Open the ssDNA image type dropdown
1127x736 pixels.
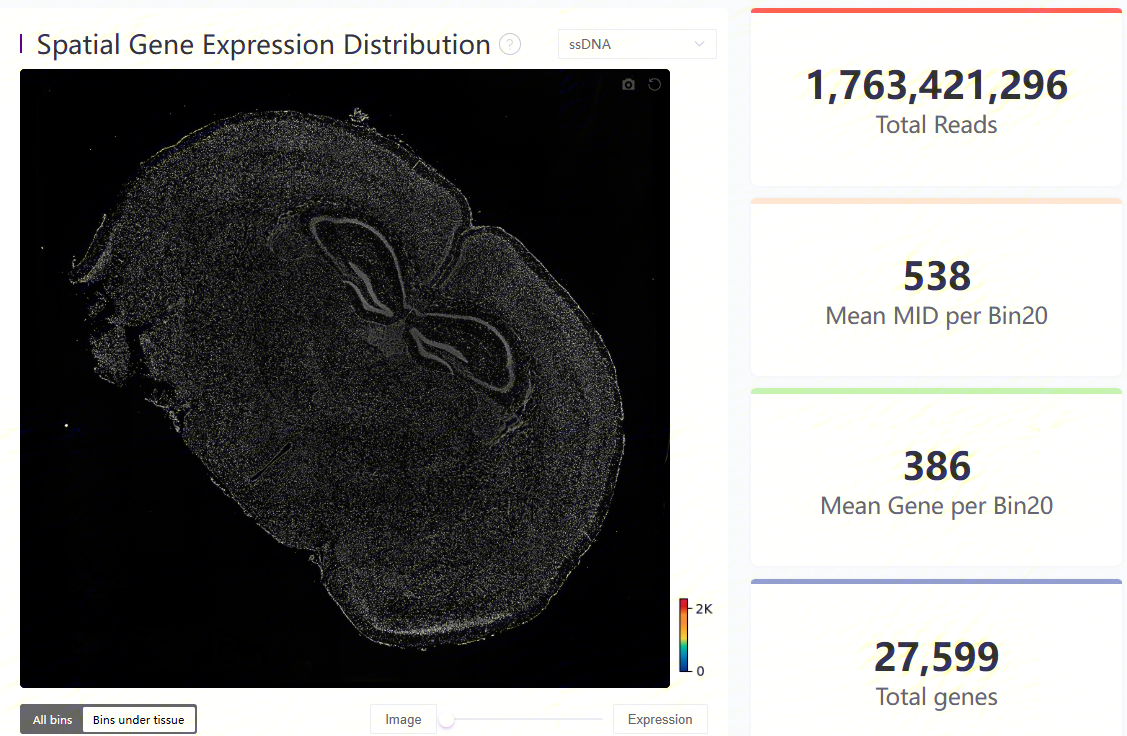[x=637, y=44]
